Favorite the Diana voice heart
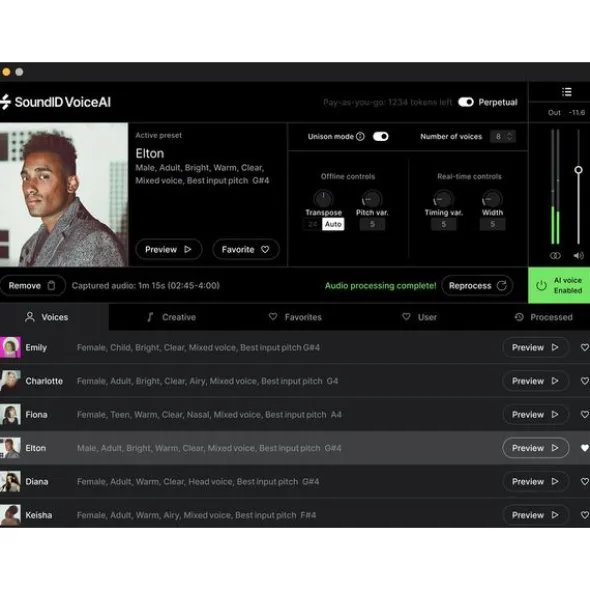The image size is (590, 591). (x=584, y=482)
